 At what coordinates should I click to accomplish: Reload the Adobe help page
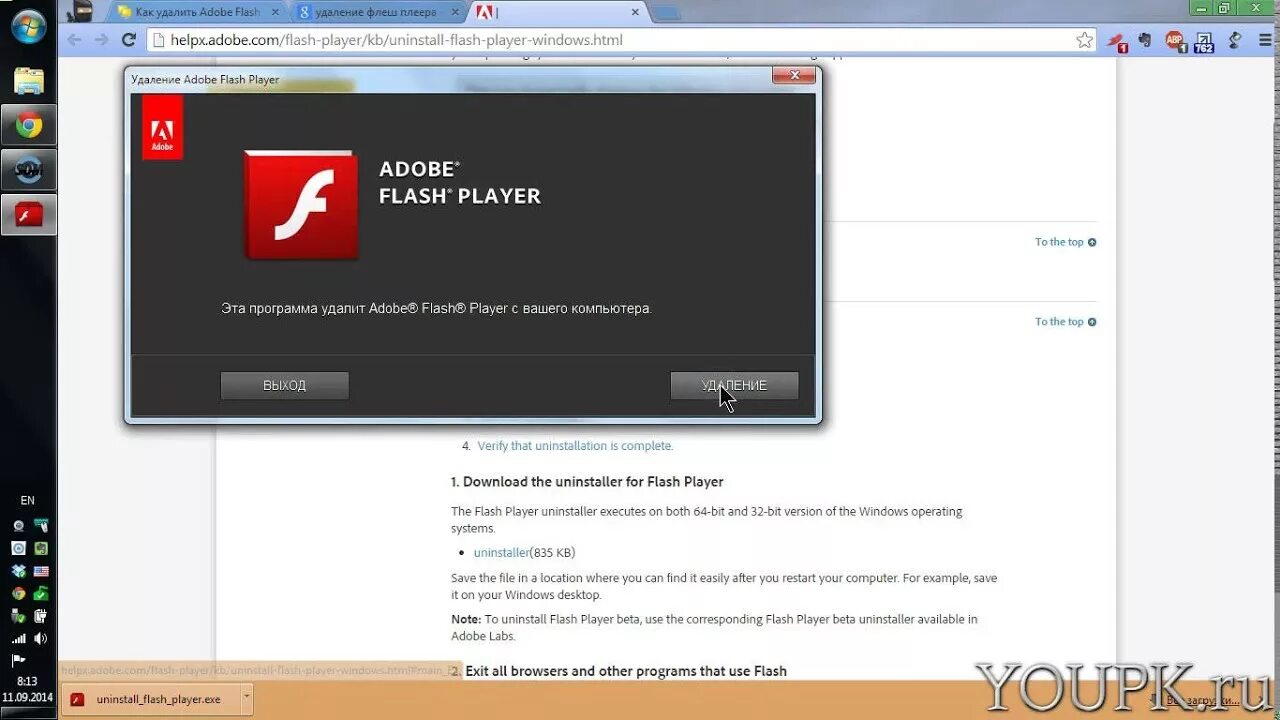(x=128, y=40)
